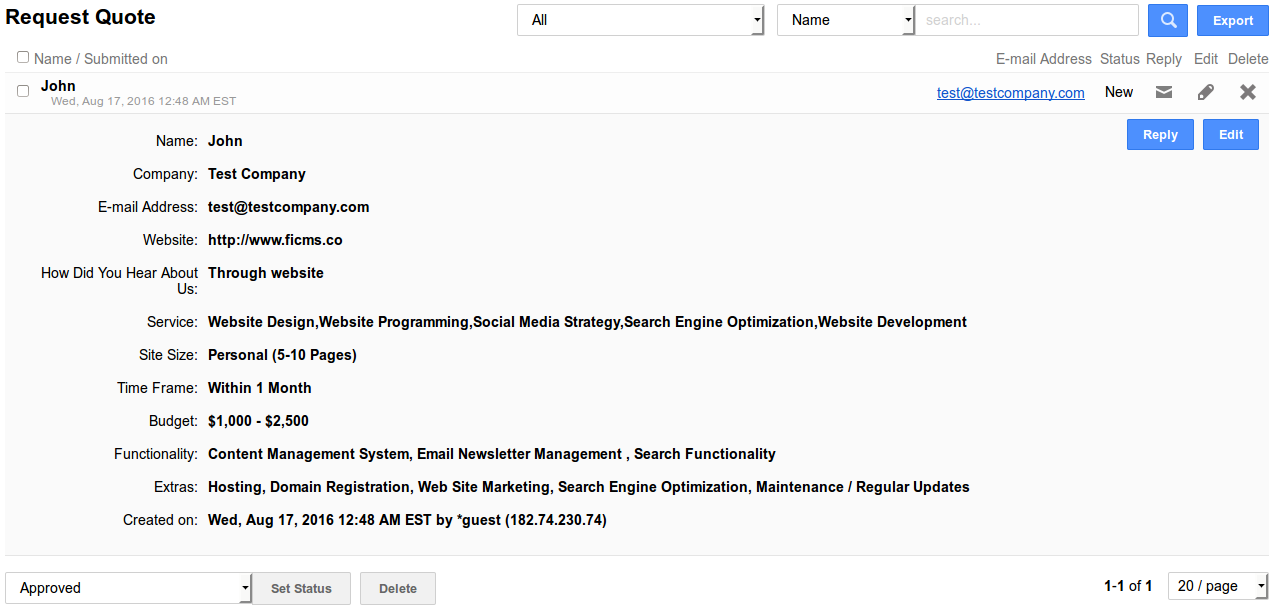This screenshot has height=613, width=1274.
Task: Change the 20 / page dropdown
Action: pyautogui.click(x=1217, y=586)
